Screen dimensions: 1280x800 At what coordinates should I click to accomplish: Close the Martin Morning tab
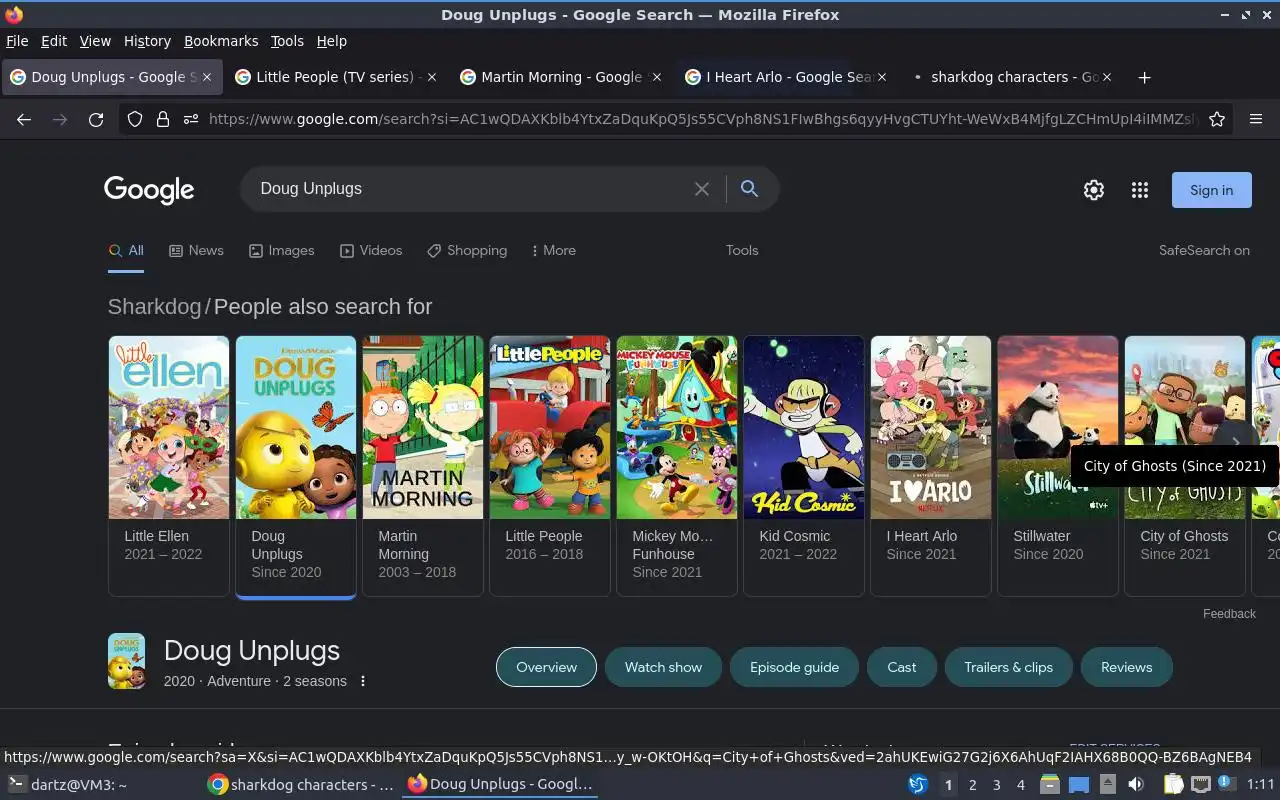pyautogui.click(x=657, y=77)
